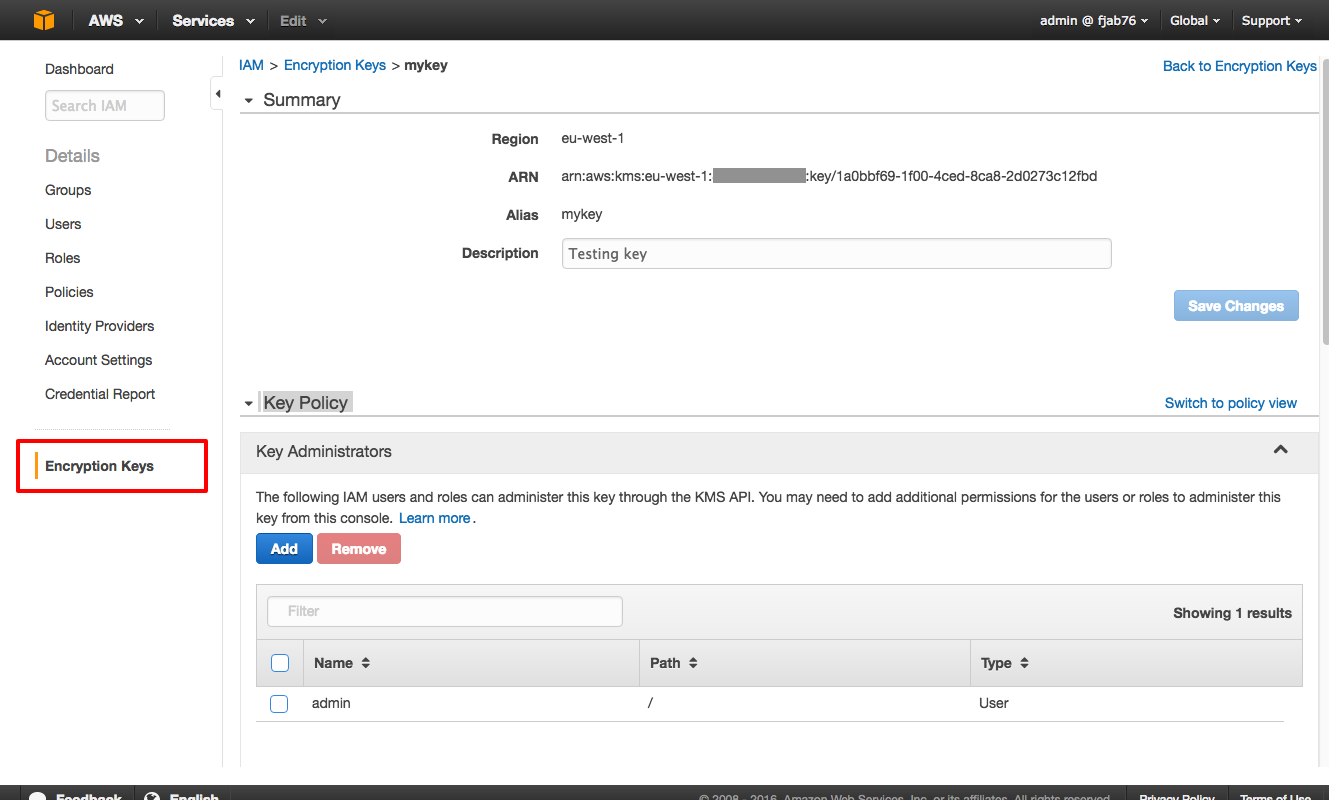The image size is (1329, 800).
Task: Collapse the Key Administrators panel chevron
Action: 1280,450
